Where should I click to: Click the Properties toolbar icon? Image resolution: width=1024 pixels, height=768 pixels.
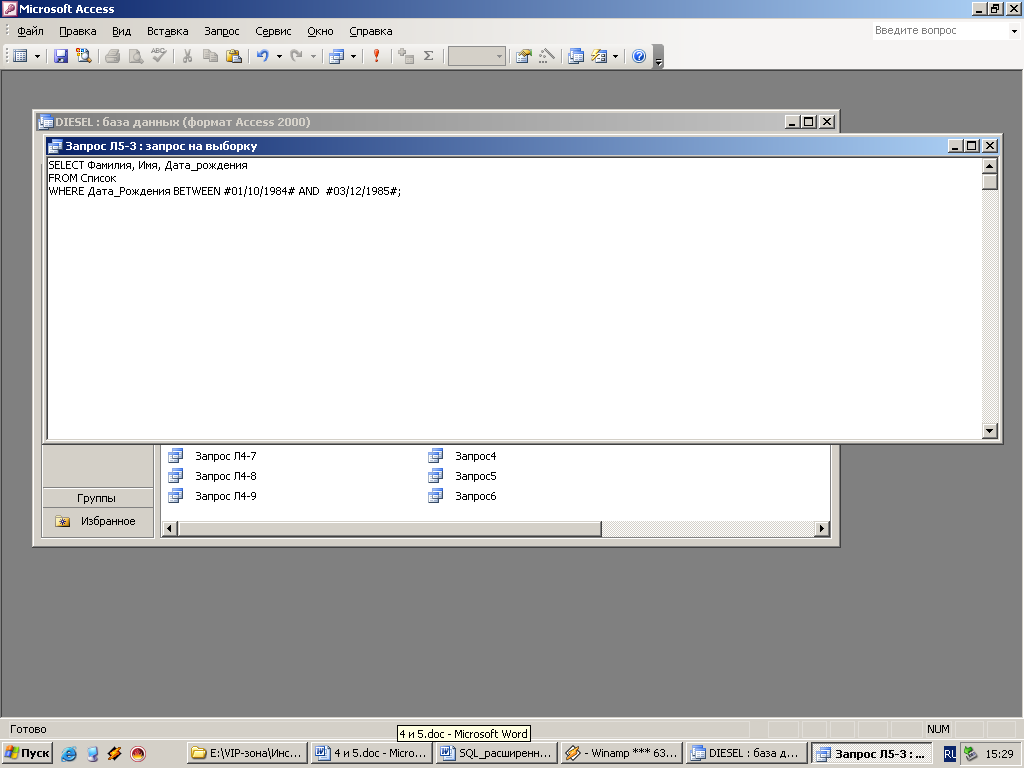[x=523, y=56]
